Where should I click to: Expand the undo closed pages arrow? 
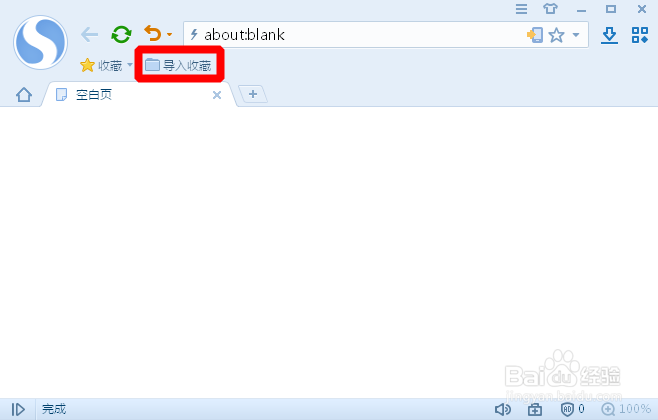170,34
